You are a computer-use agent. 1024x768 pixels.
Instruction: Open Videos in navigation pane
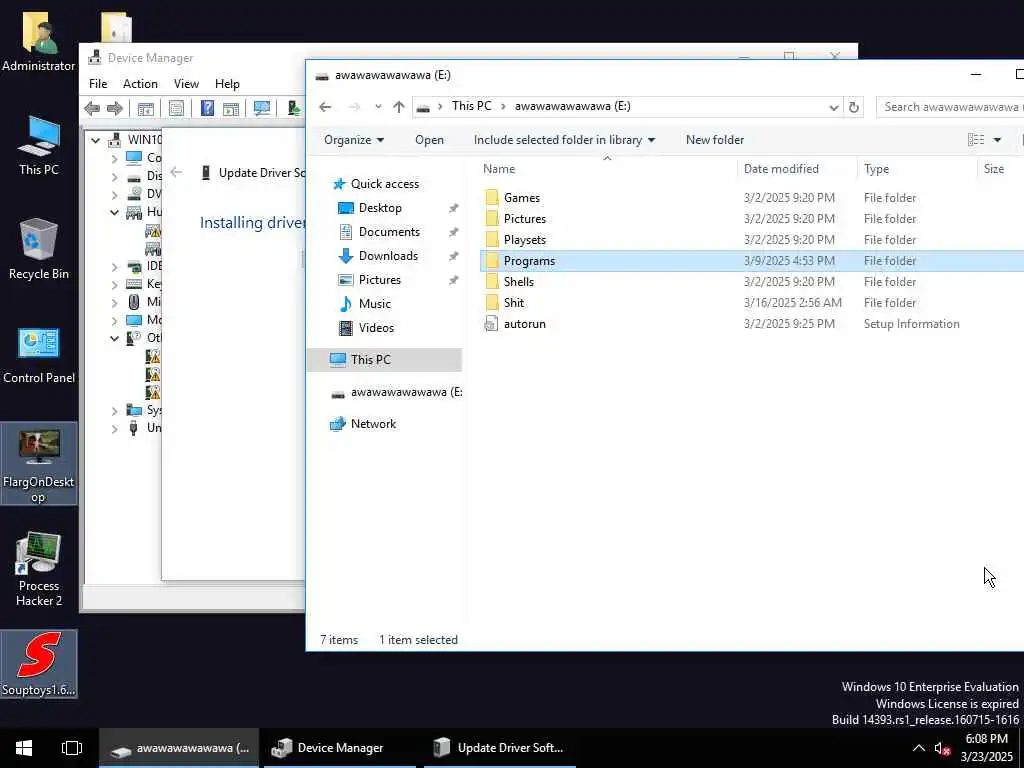(x=376, y=328)
